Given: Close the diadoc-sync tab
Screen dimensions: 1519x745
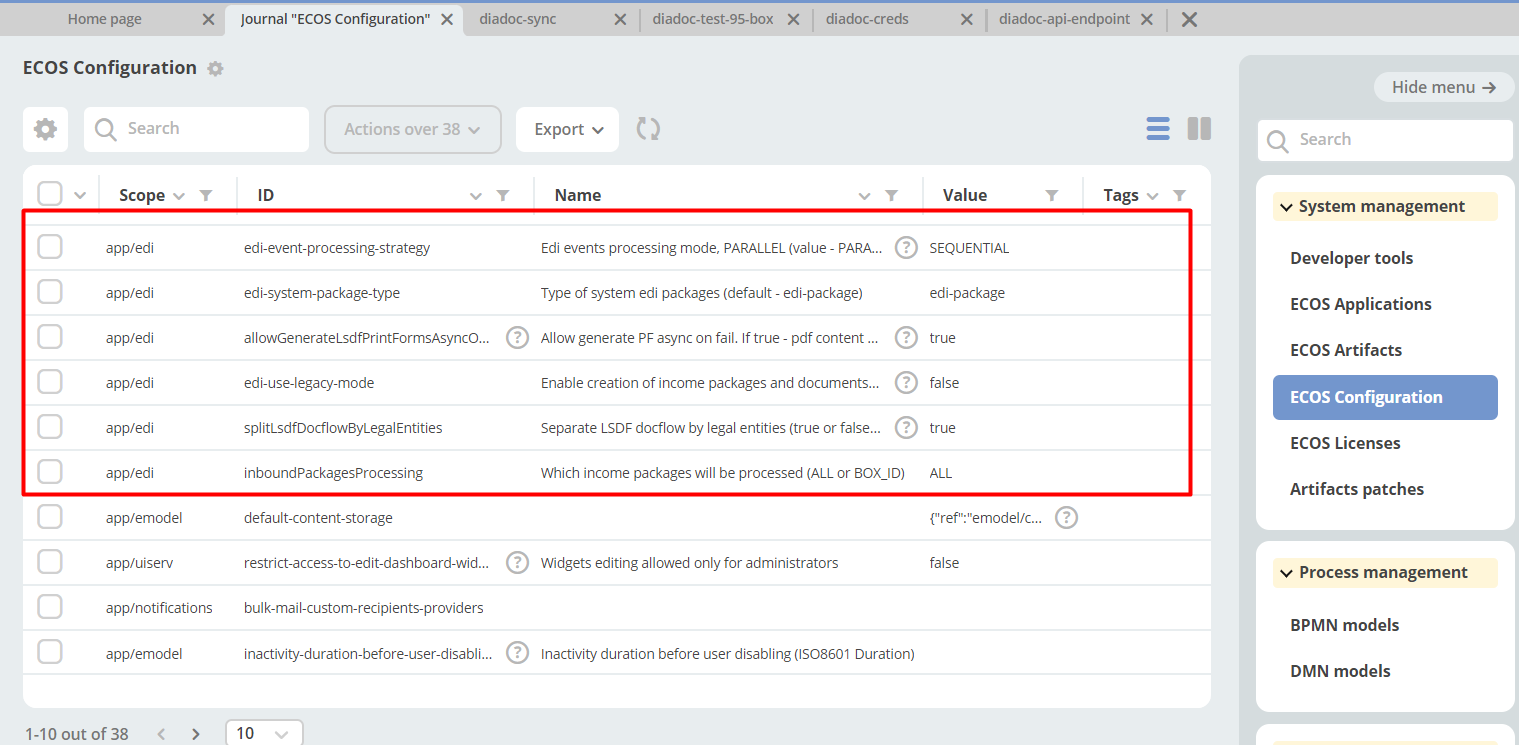Looking at the screenshot, I should (x=620, y=19).
